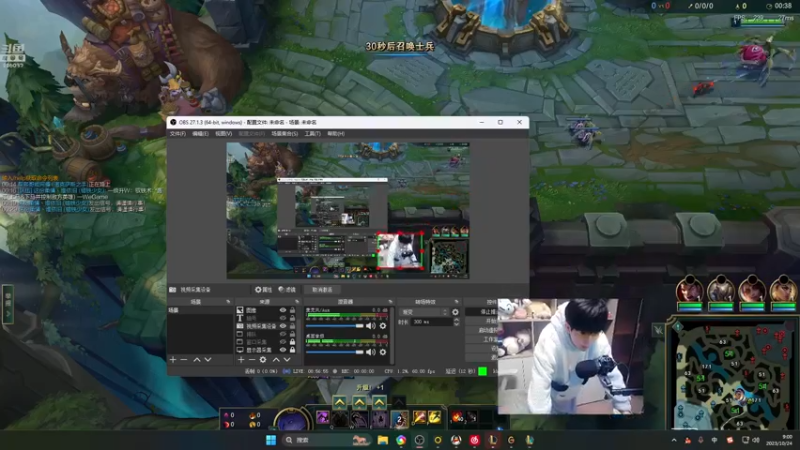Toggle visibility of text source row

[x=283, y=318]
